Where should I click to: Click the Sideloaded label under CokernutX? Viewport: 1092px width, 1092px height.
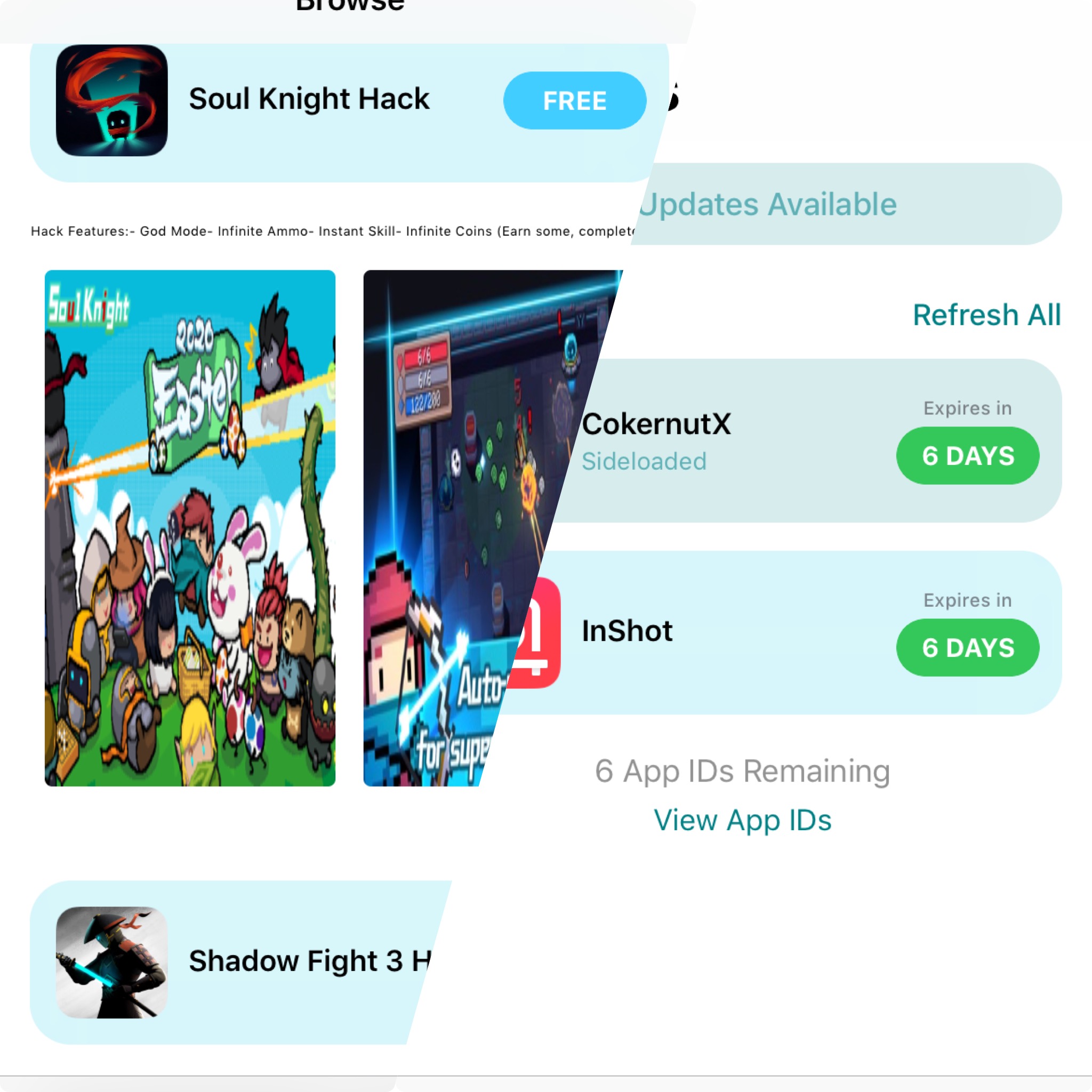(644, 461)
